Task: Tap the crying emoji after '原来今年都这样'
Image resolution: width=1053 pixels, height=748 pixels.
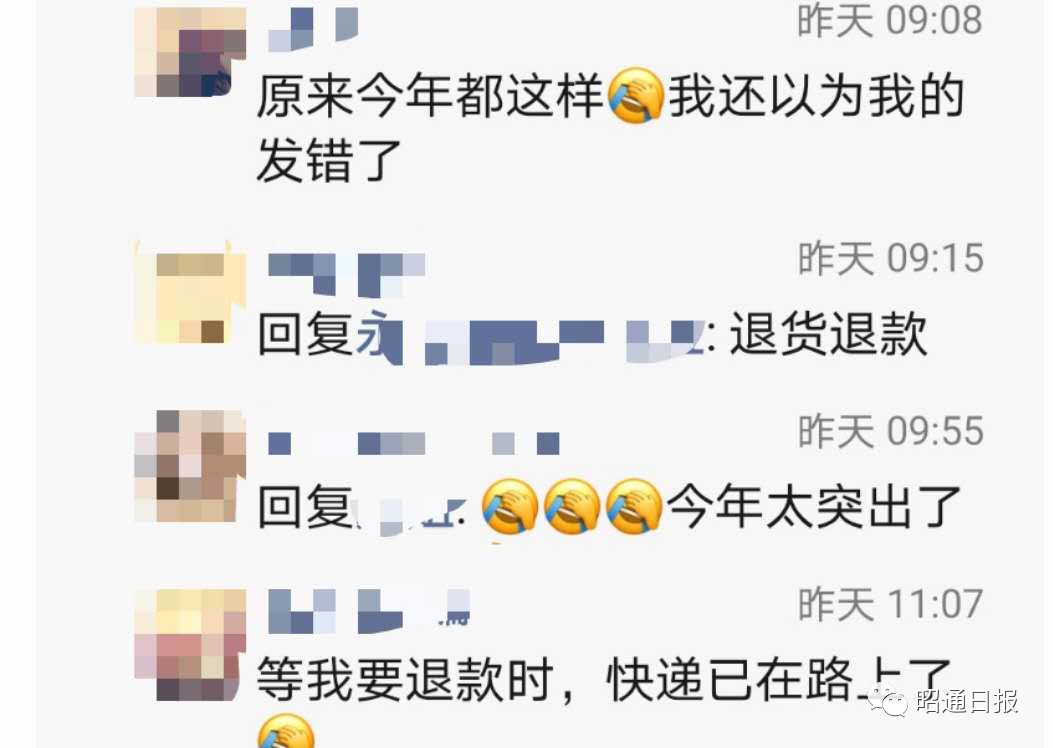Action: click(x=635, y=95)
